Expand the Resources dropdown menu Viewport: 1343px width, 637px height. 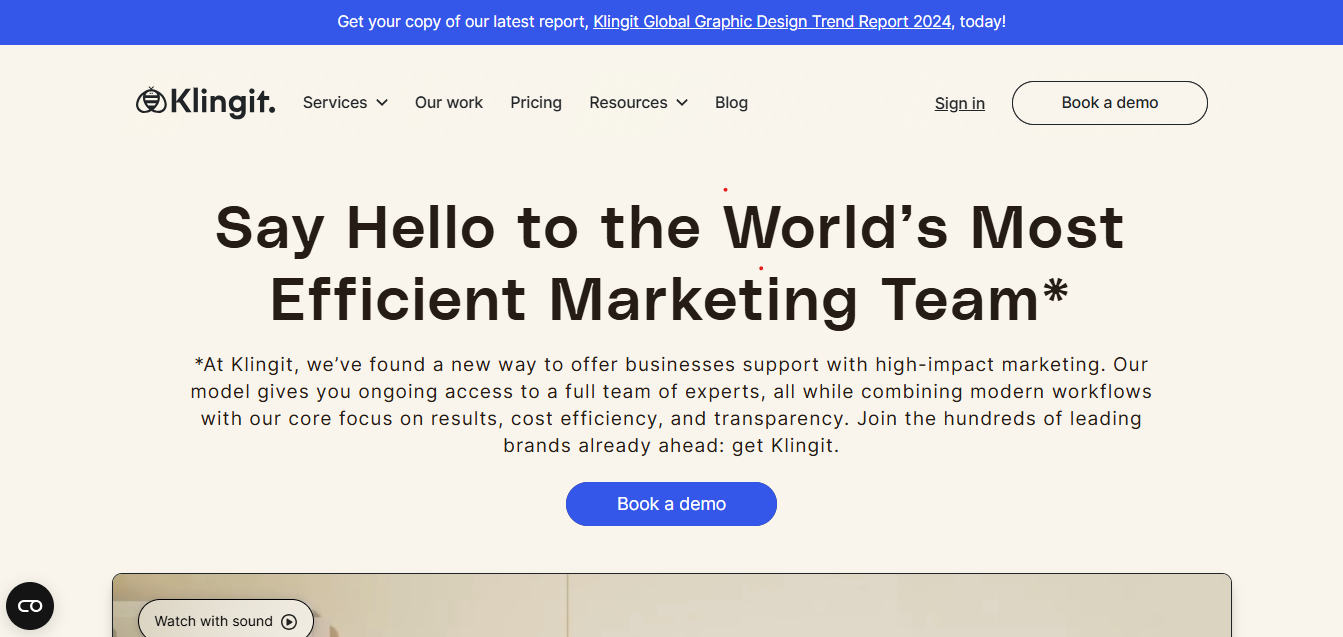pos(638,103)
